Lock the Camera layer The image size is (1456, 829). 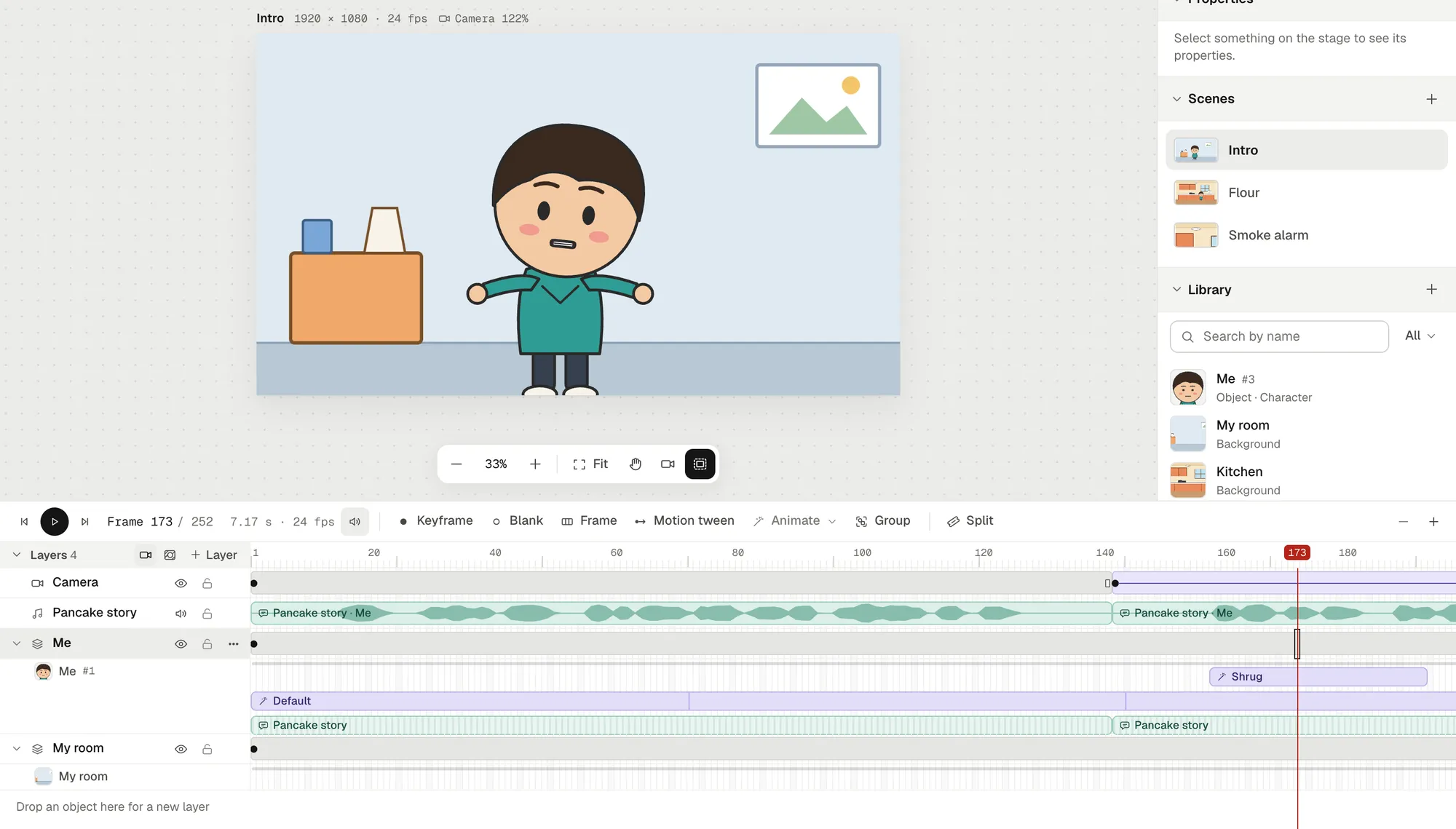[x=207, y=584]
